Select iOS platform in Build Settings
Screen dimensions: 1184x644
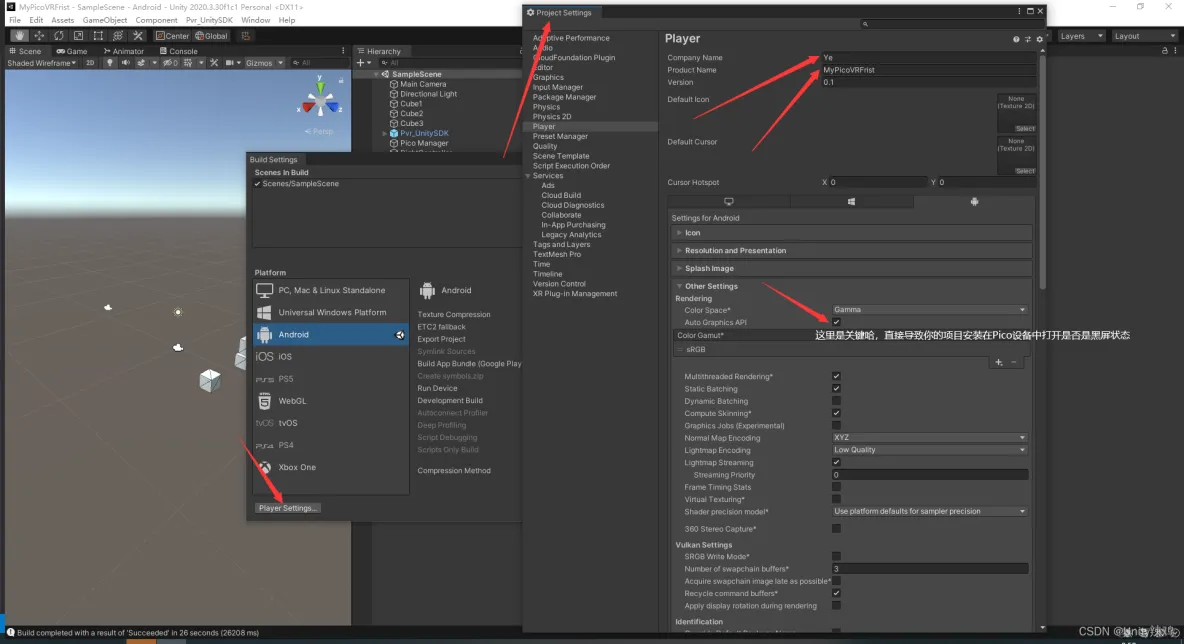pyautogui.click(x=331, y=356)
